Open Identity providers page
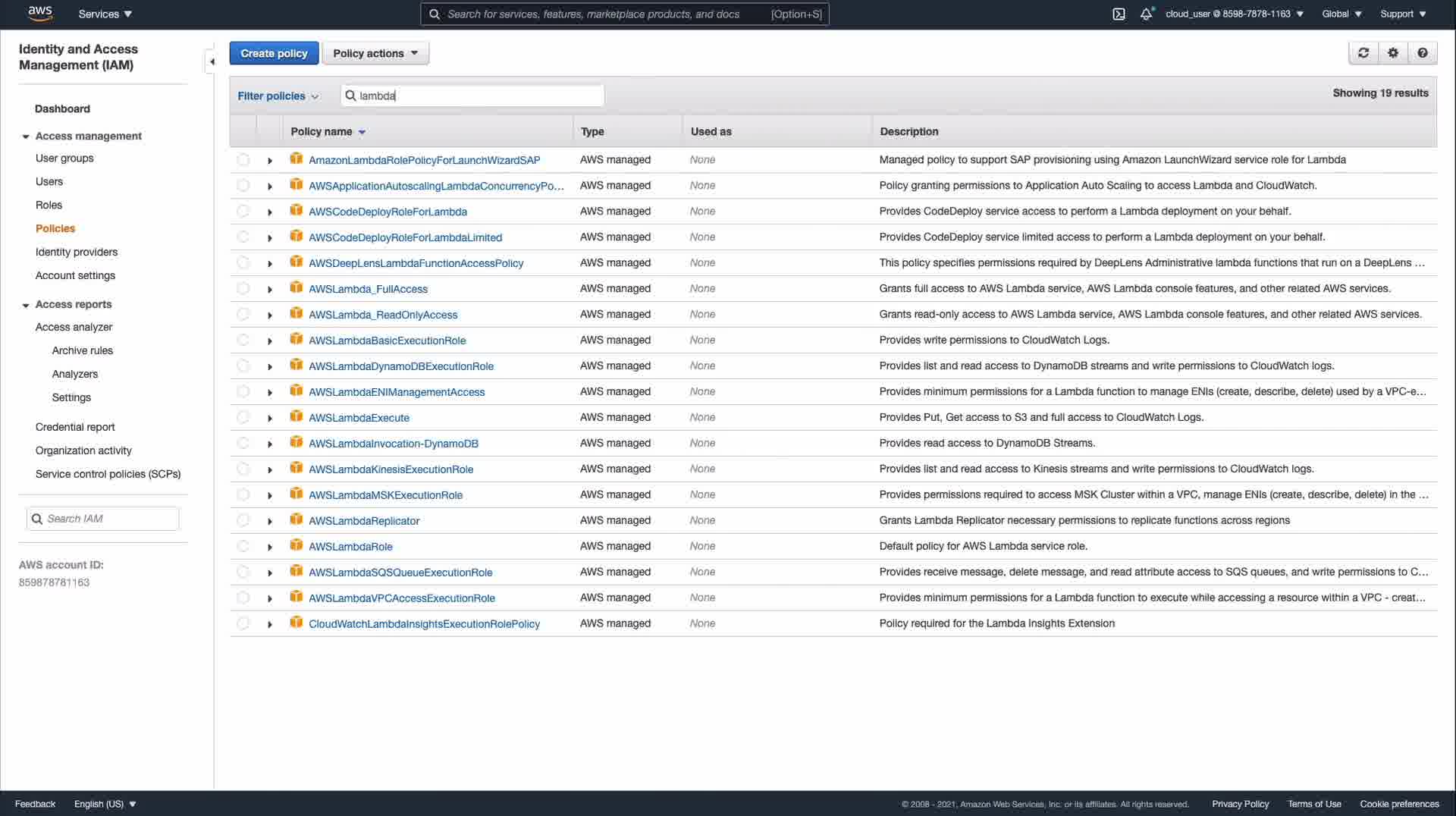This screenshot has height=816, width=1456. coord(77,252)
